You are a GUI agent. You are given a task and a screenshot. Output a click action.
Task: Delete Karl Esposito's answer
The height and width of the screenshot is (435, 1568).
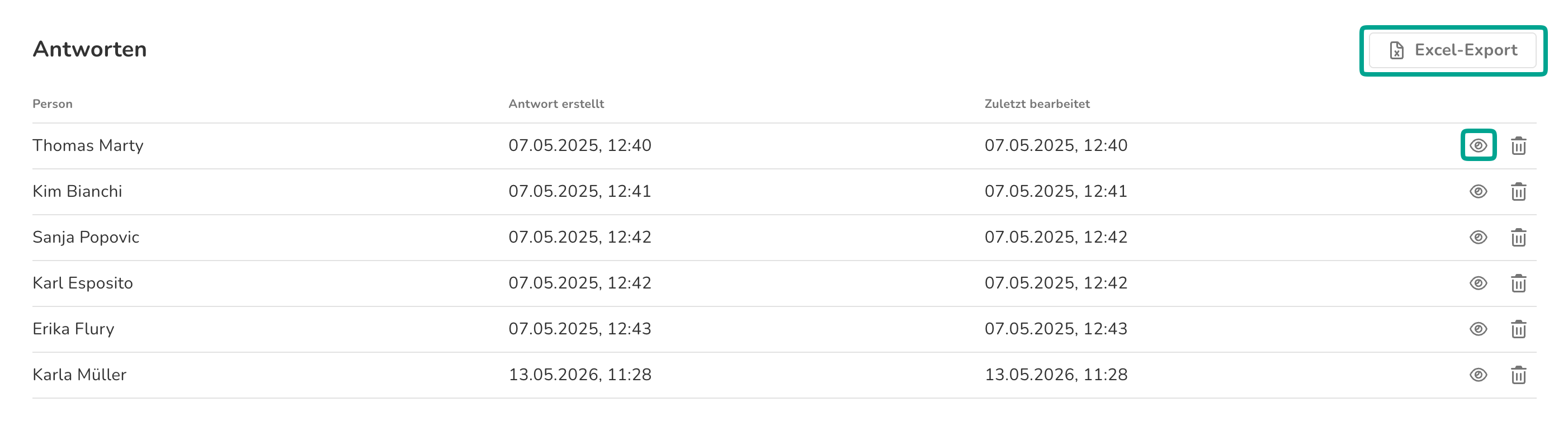(x=1518, y=283)
